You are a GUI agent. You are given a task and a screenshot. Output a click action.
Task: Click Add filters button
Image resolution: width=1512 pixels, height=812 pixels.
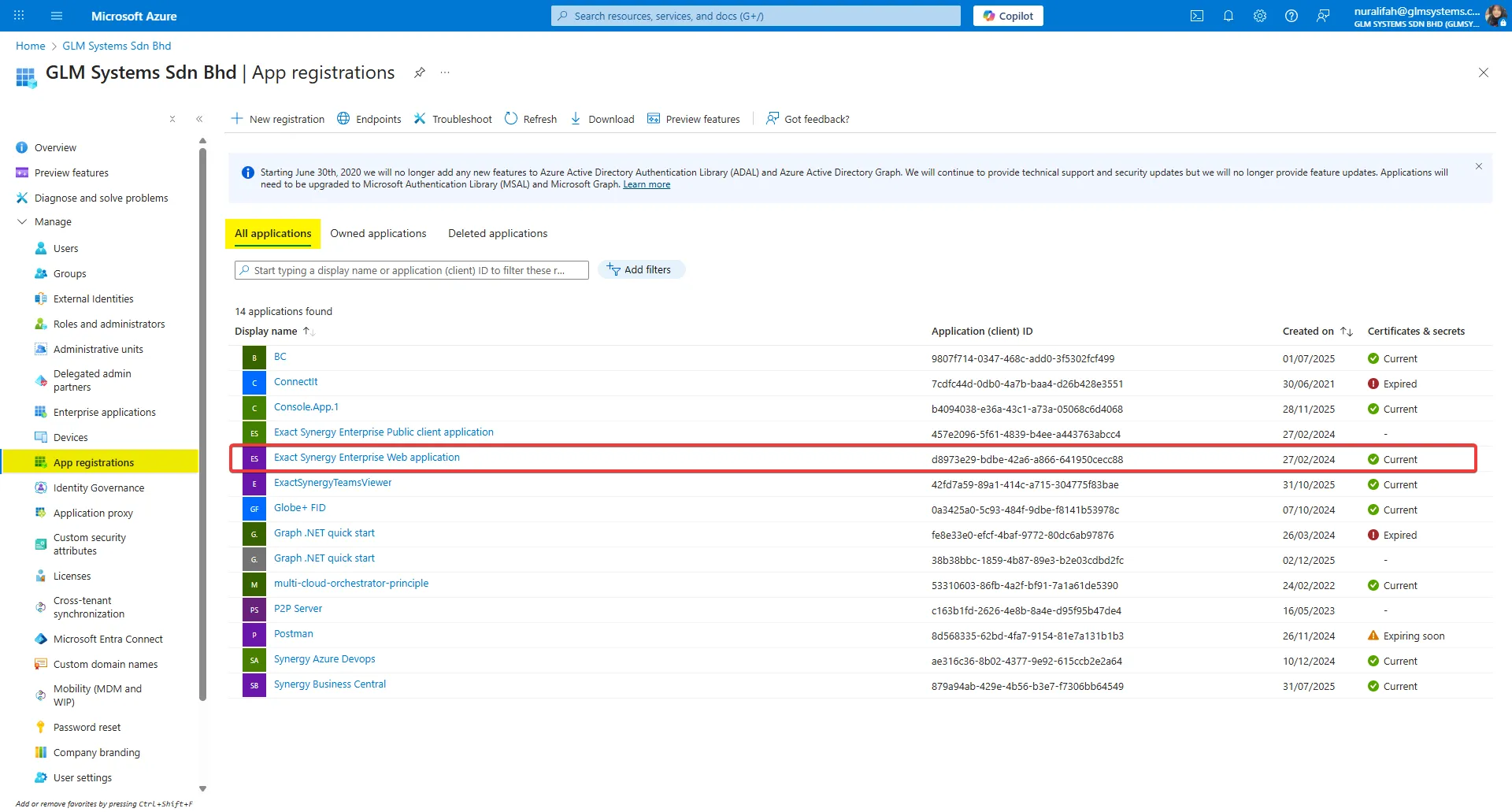[x=640, y=270]
